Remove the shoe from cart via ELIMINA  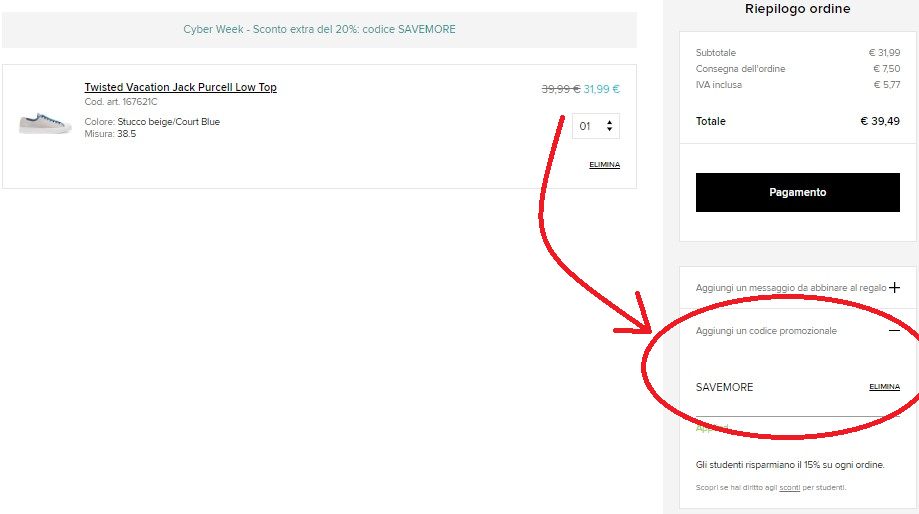pos(604,165)
